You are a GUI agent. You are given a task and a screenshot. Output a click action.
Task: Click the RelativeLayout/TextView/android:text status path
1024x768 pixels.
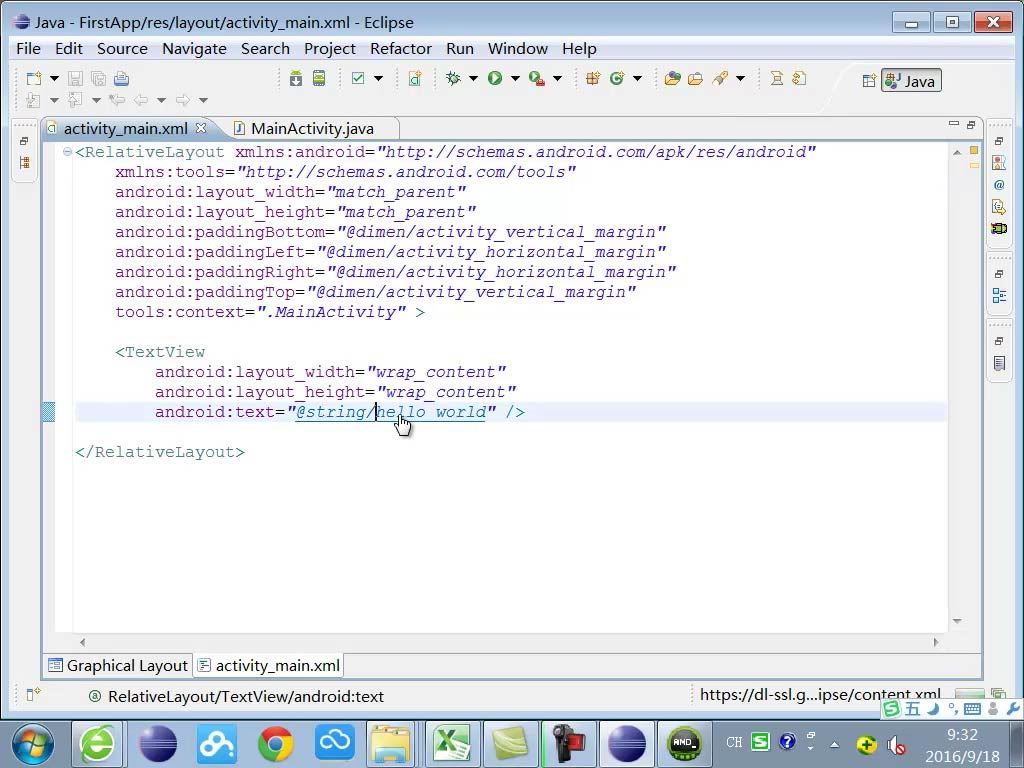[x=246, y=697]
